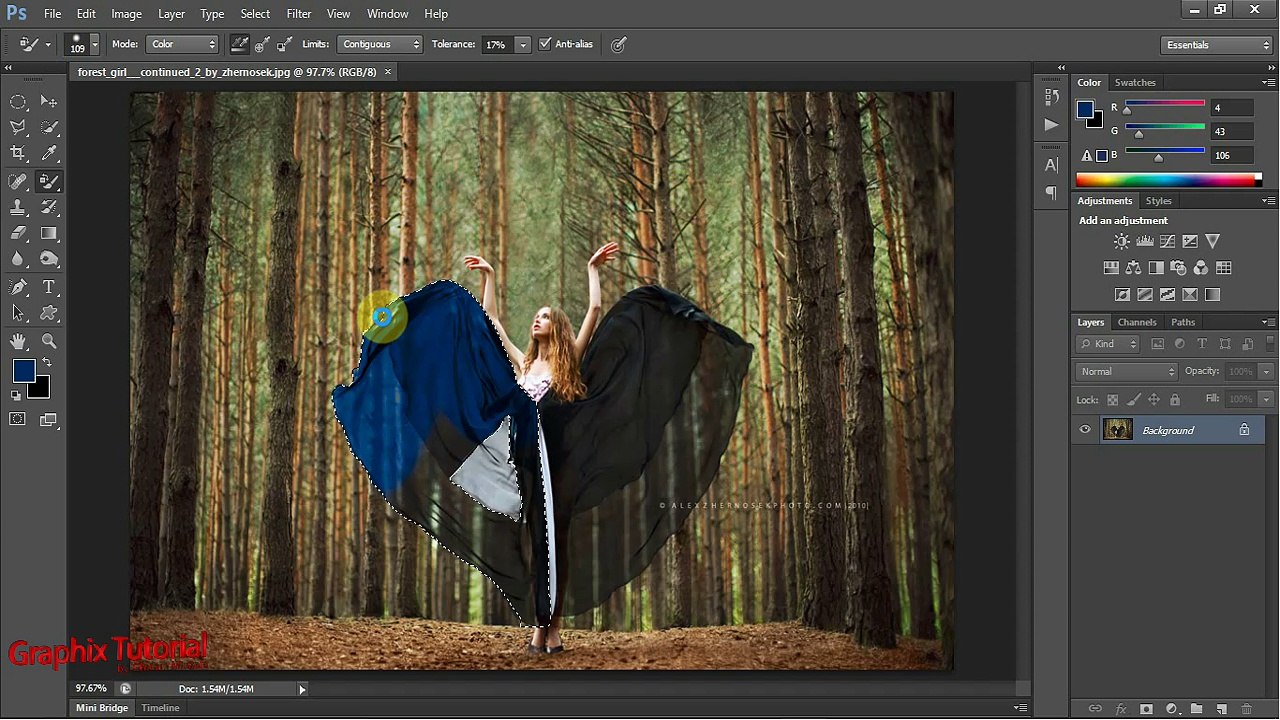Select the Hand tool

coord(18,341)
